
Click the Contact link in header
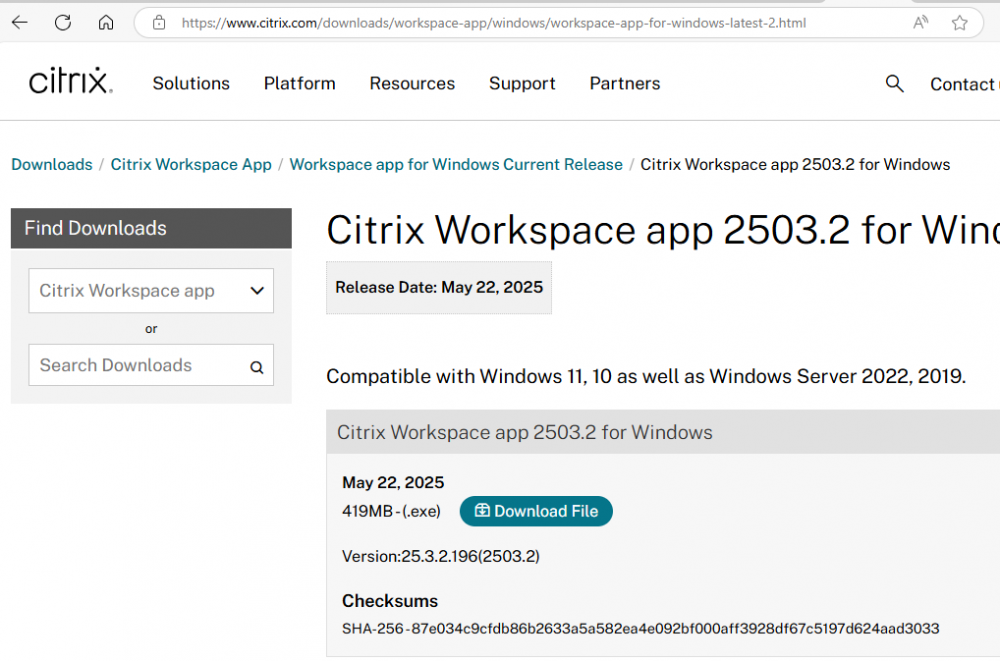click(x=964, y=84)
